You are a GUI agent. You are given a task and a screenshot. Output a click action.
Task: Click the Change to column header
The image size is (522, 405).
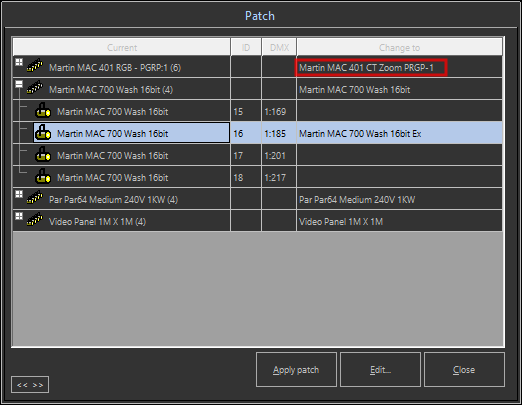pos(399,47)
